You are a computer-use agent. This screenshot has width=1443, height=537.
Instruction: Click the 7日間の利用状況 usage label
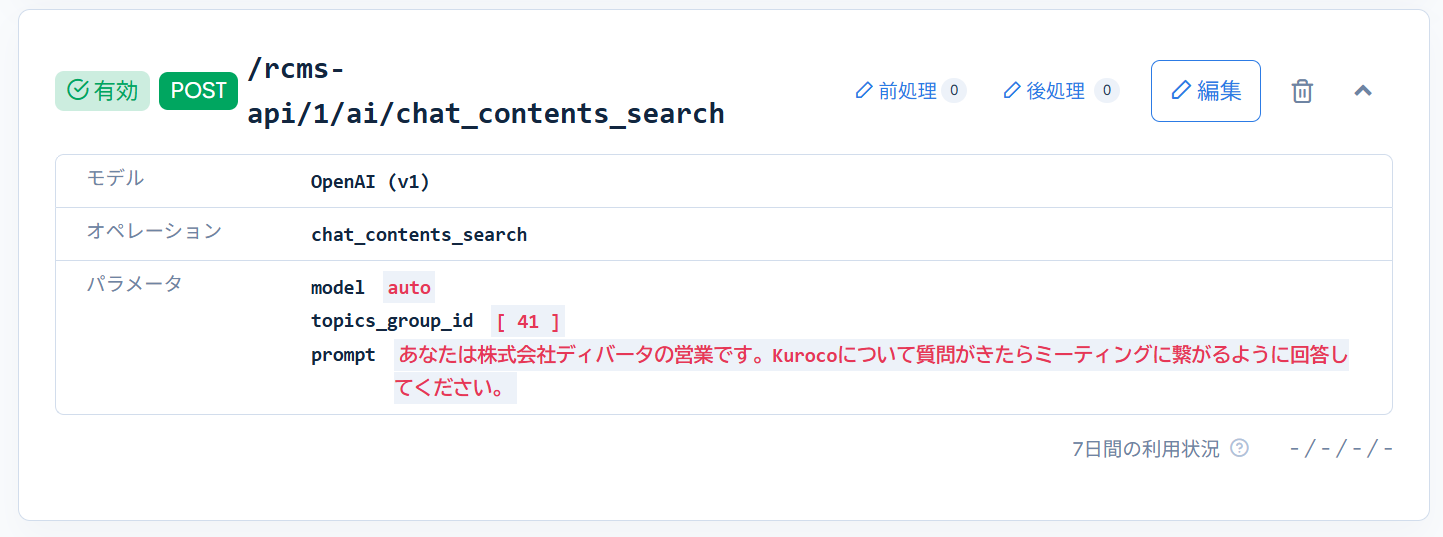tap(1145, 449)
